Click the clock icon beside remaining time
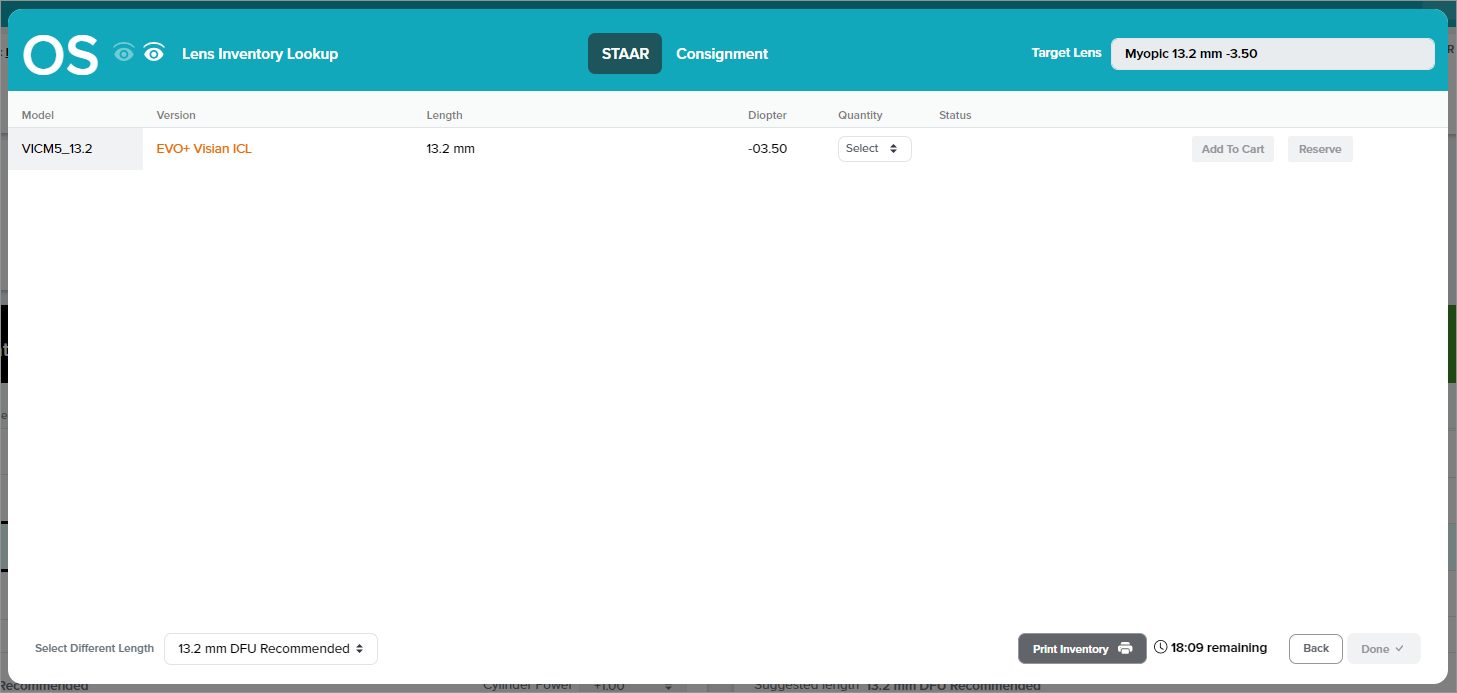Viewport: 1457px width, 693px height. (1160, 648)
